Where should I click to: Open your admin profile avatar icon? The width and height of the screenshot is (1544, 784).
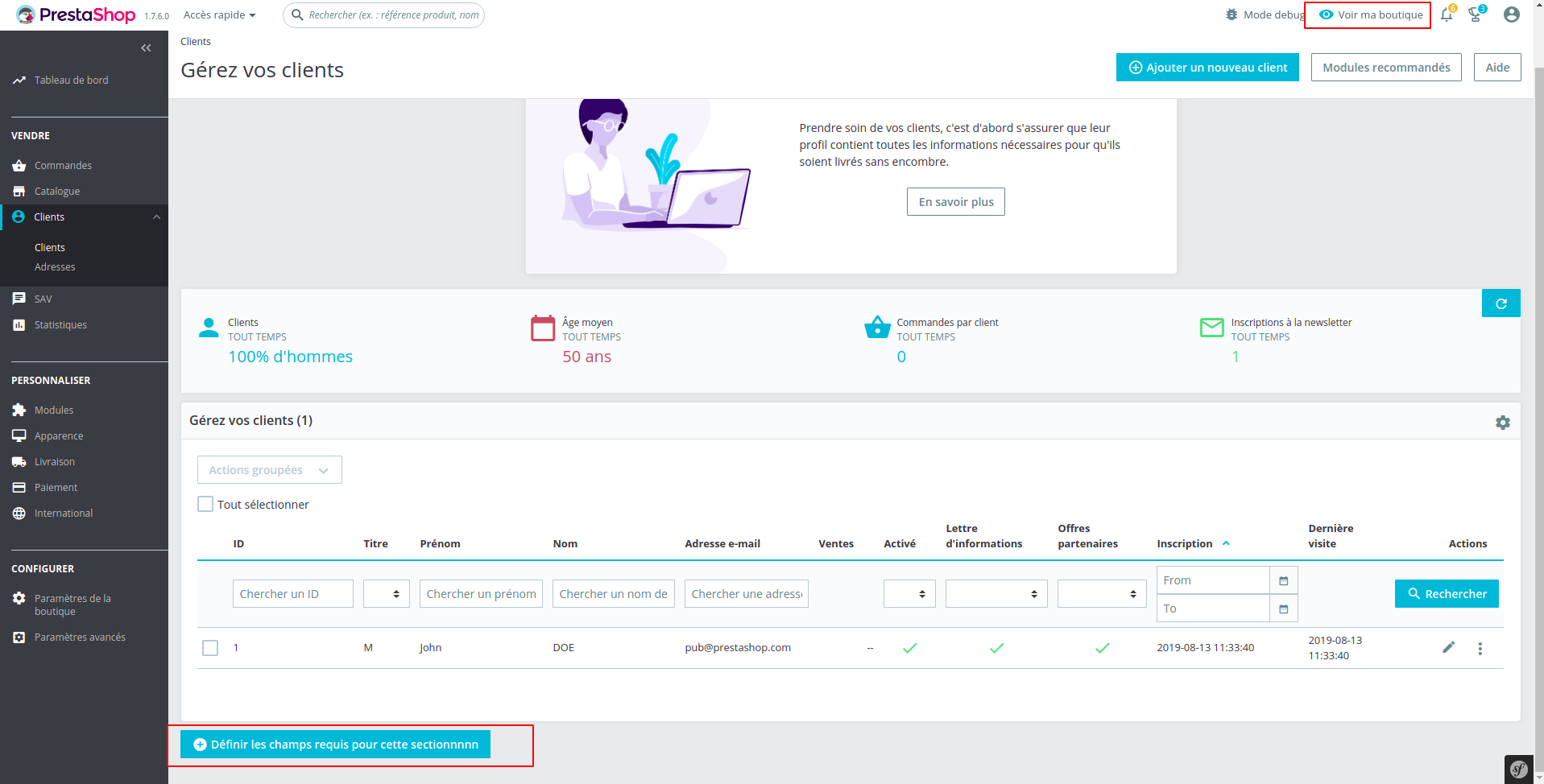1510,14
